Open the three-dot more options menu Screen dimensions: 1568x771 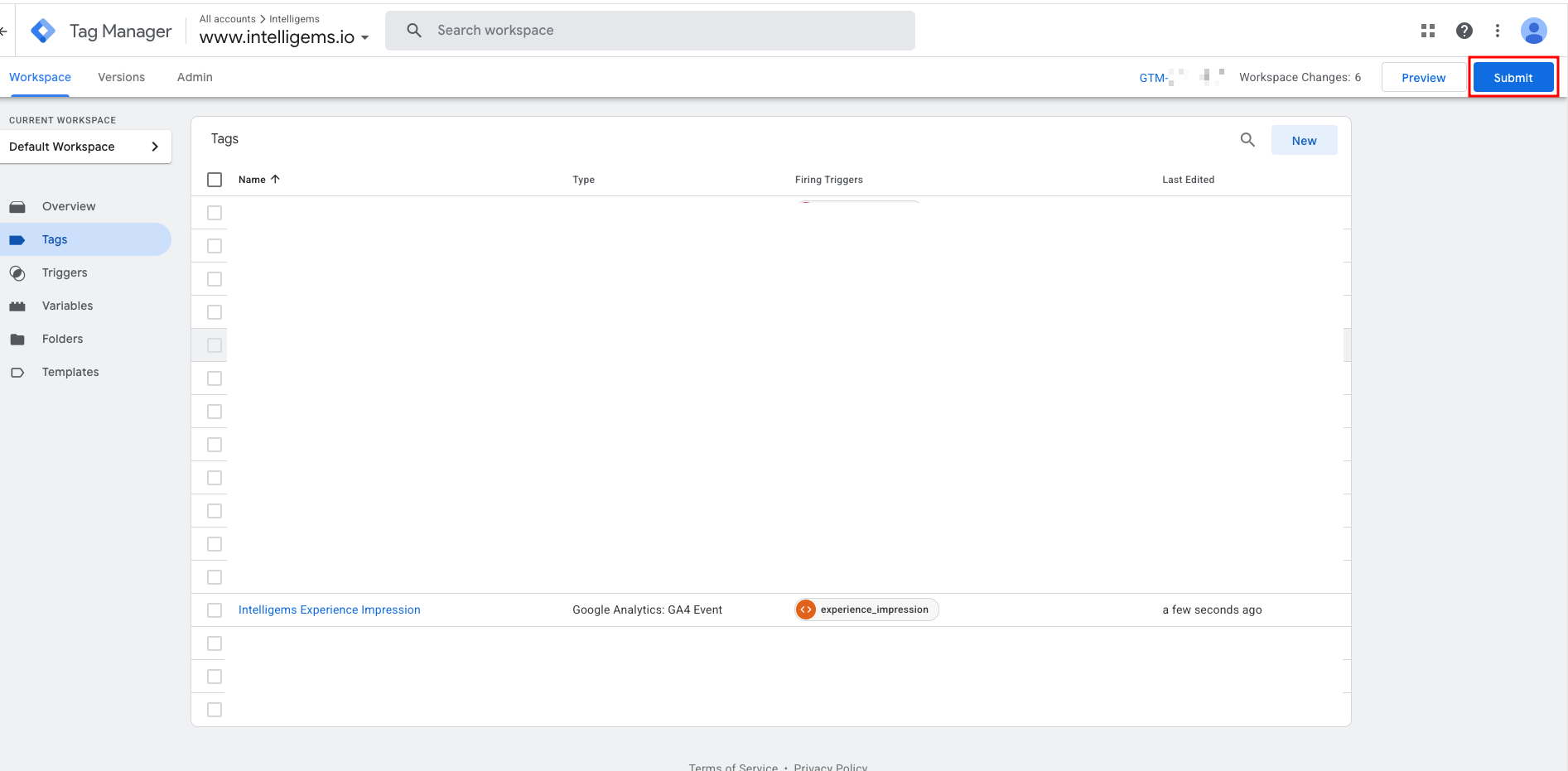coord(1497,31)
